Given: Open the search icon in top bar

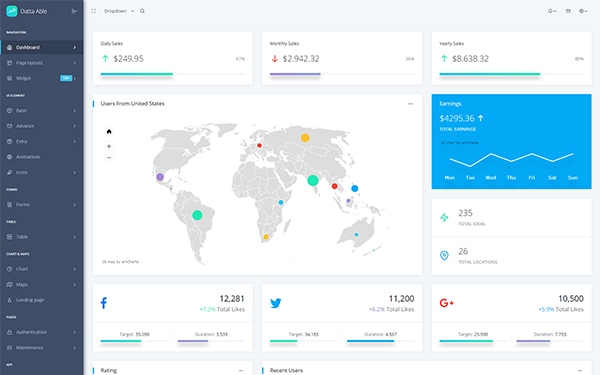Looking at the screenshot, I should 142,11.
